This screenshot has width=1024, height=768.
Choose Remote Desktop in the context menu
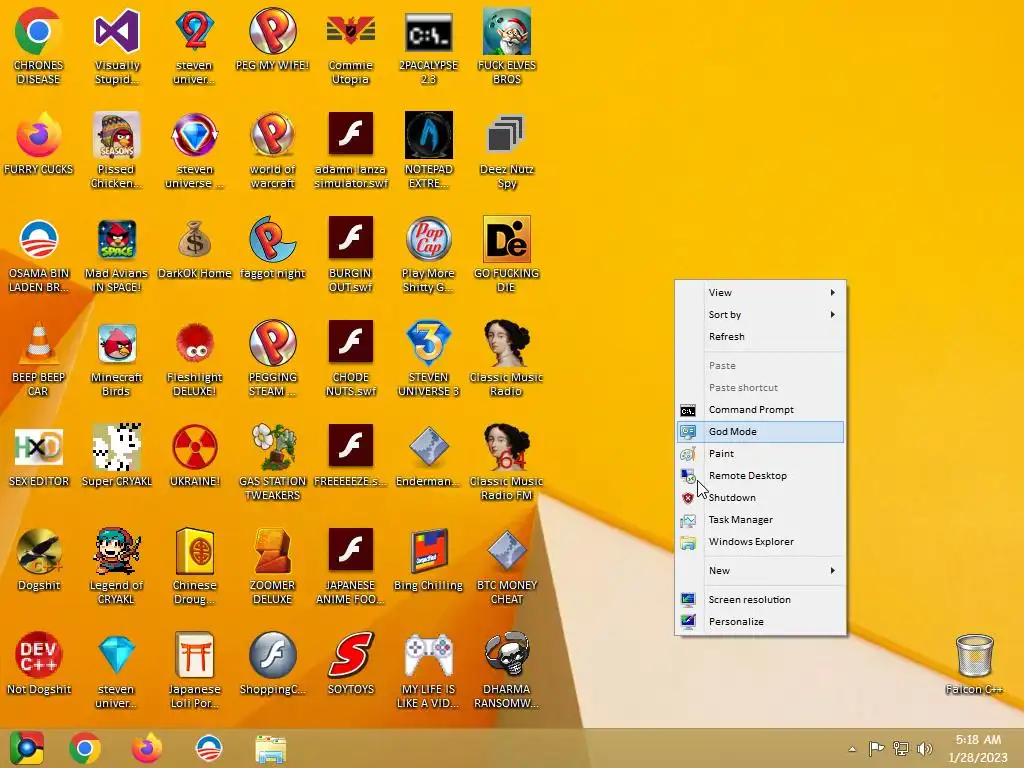click(760, 476)
